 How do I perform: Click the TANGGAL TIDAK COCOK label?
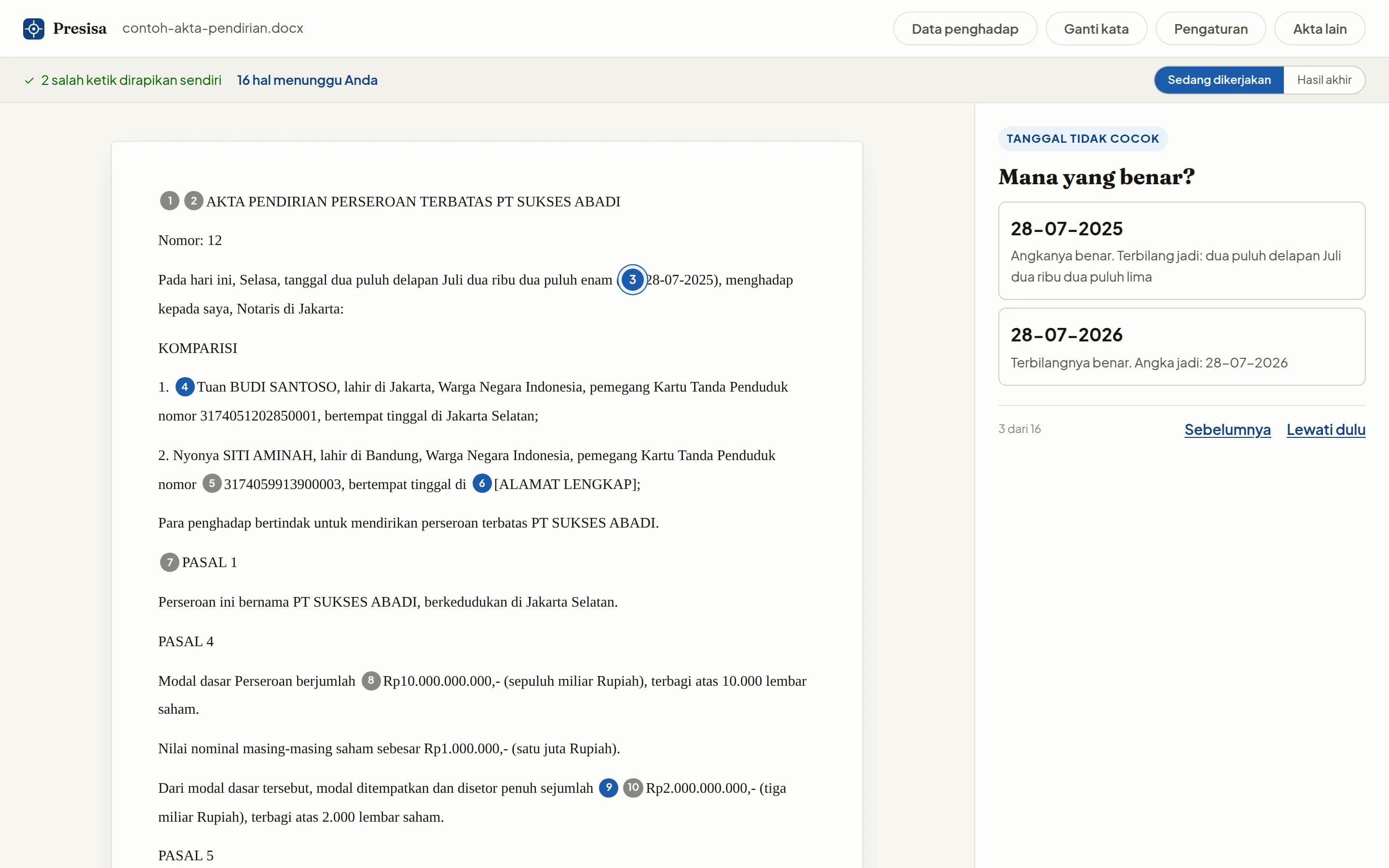pyautogui.click(x=1082, y=139)
